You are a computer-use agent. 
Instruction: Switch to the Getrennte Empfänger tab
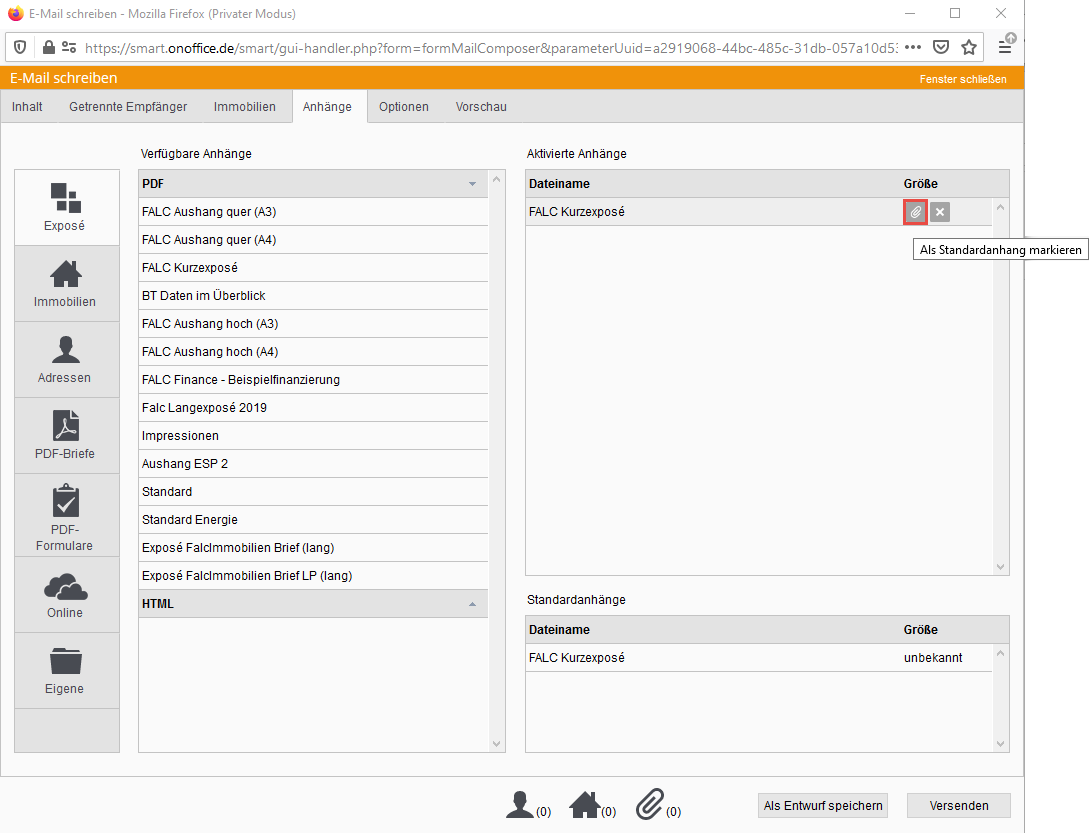(128, 107)
